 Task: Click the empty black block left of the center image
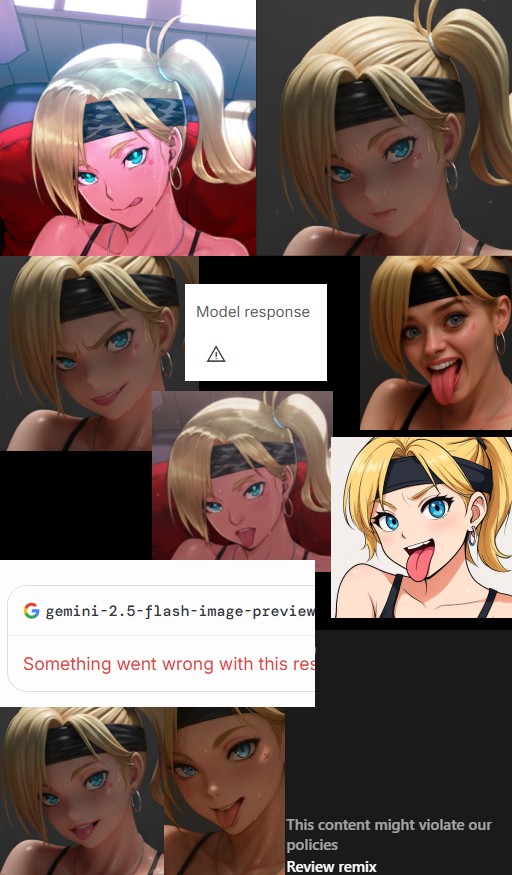(x=76, y=505)
